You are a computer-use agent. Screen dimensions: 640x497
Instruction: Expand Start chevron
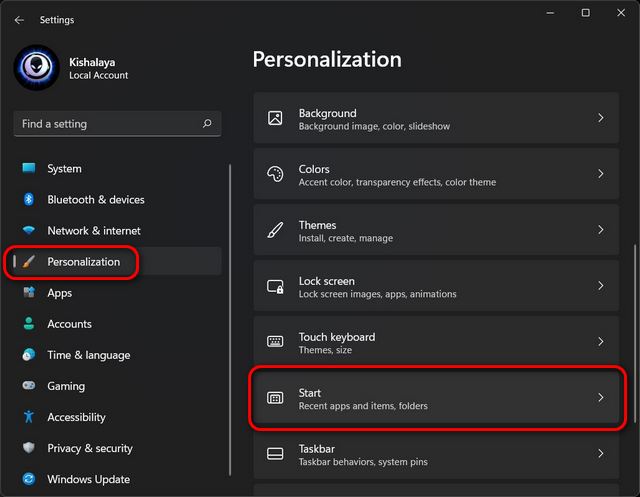click(600, 397)
